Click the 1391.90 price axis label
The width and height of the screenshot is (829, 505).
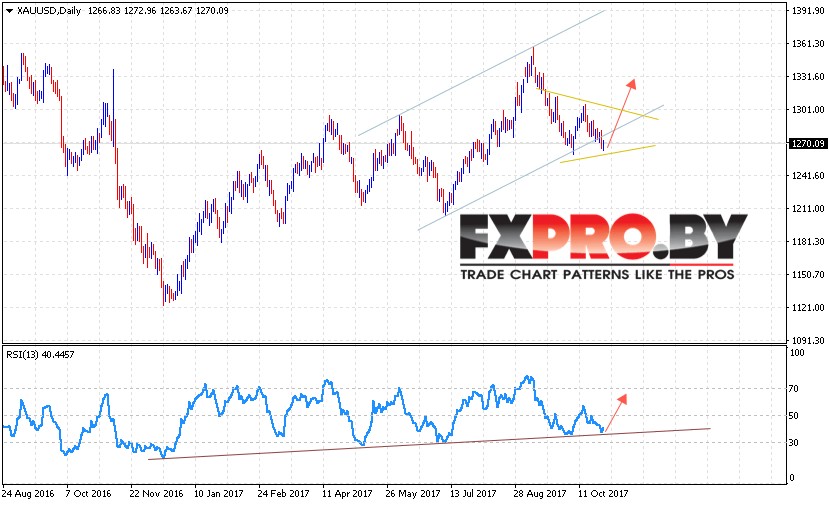[x=808, y=11]
